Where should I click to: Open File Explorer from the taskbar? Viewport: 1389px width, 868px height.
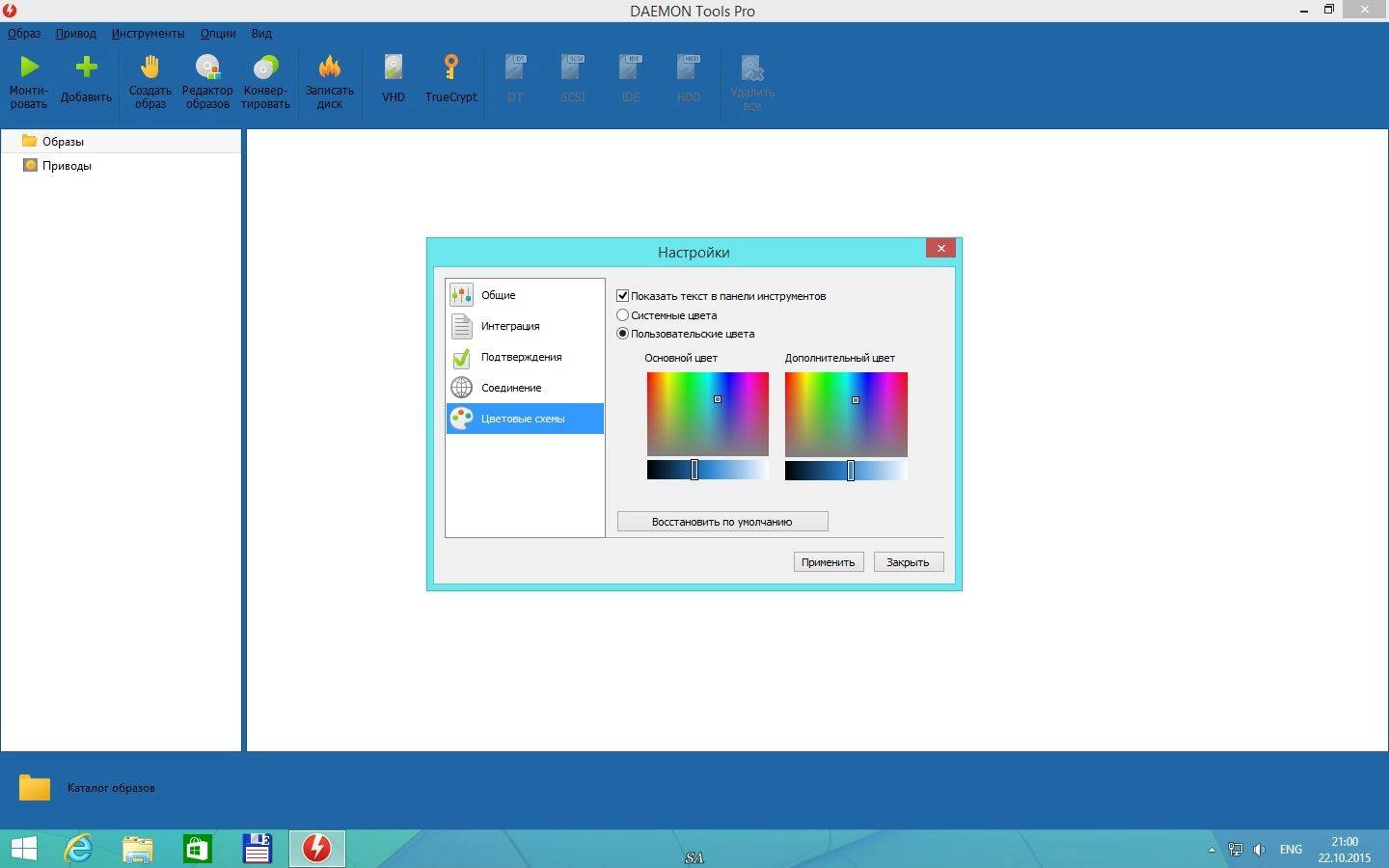pyautogui.click(x=138, y=849)
